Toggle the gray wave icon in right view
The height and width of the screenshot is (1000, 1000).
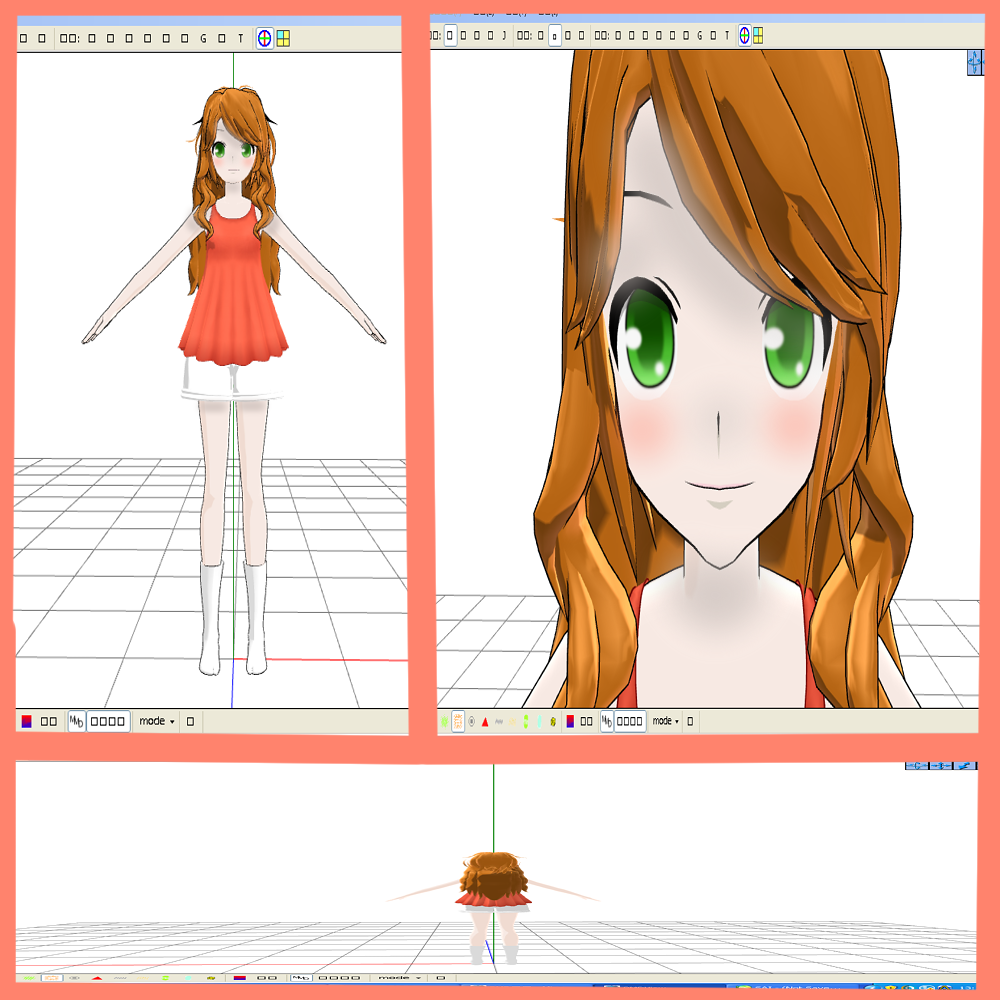pos(499,721)
